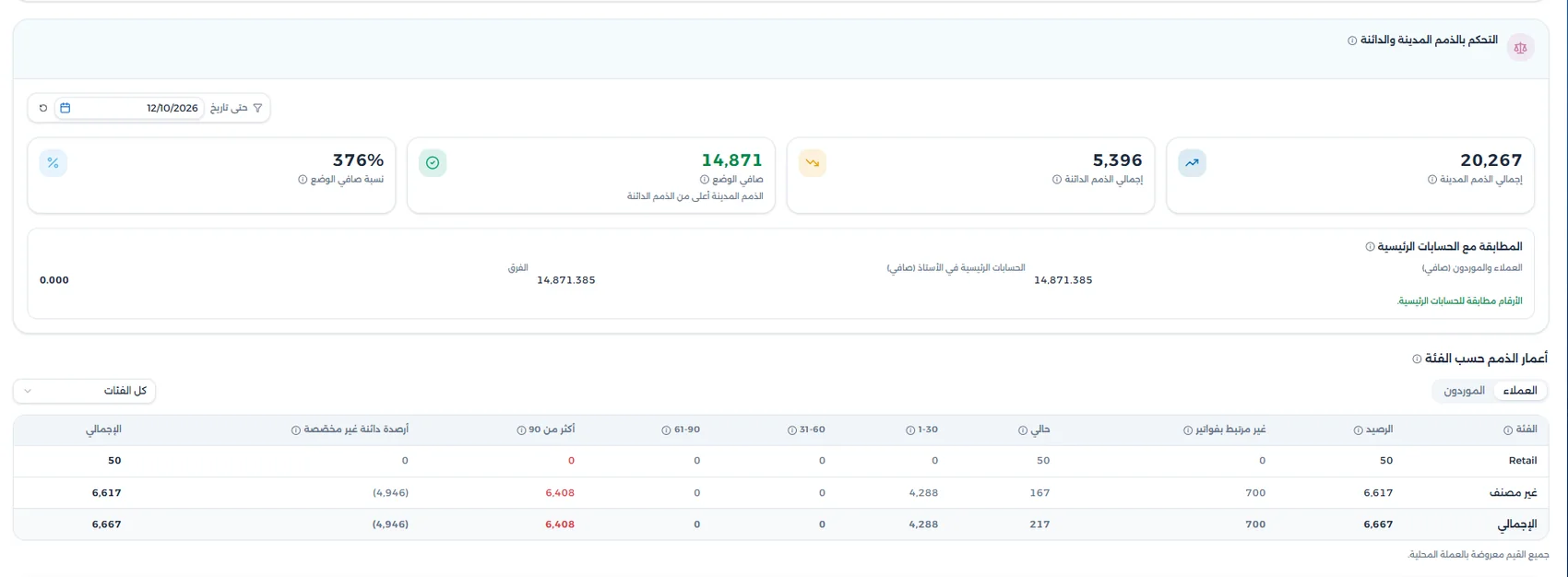Switch to the الموردون tab
Screen dimensions: 1568x577
1464,391
